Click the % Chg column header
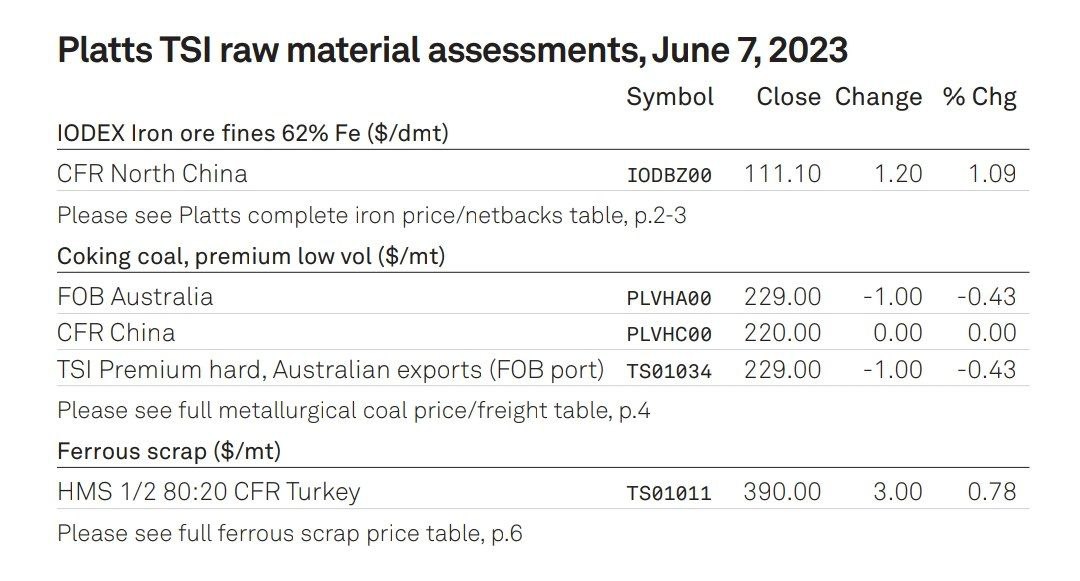This screenshot has height=581, width=1080. [x=979, y=97]
